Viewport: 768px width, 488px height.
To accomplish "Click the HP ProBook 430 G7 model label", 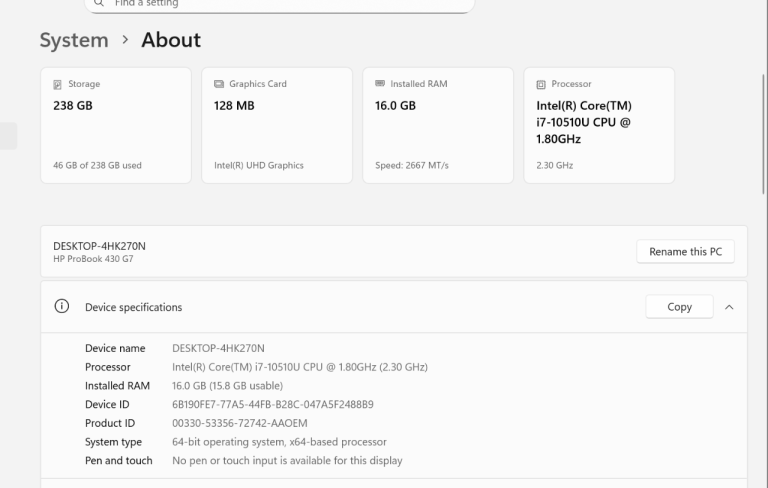I will (x=94, y=259).
